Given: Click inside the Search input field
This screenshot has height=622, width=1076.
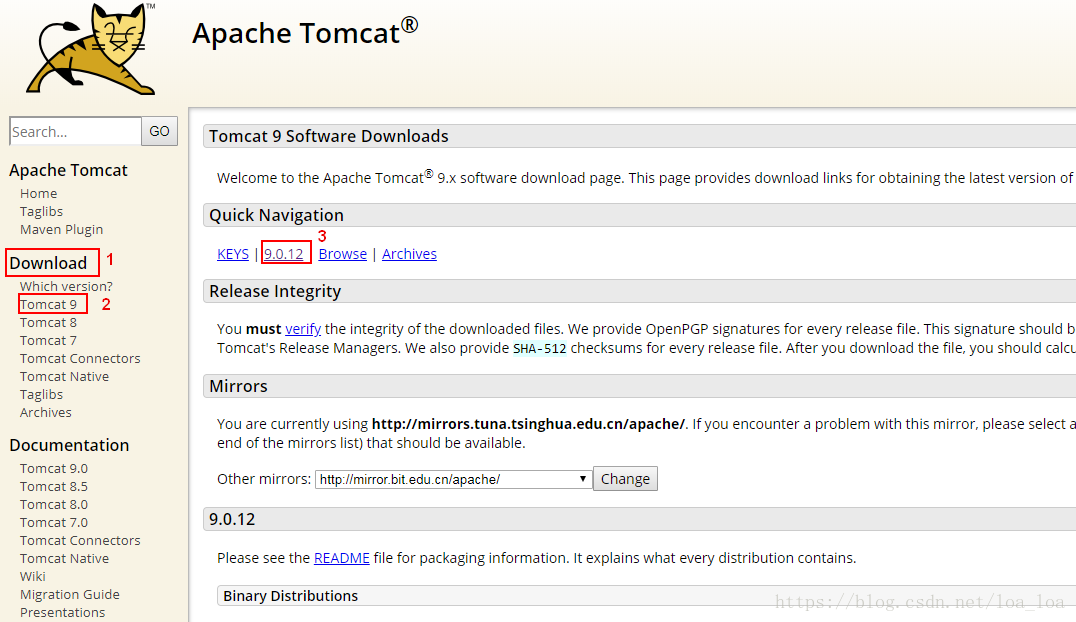Looking at the screenshot, I should coord(75,131).
